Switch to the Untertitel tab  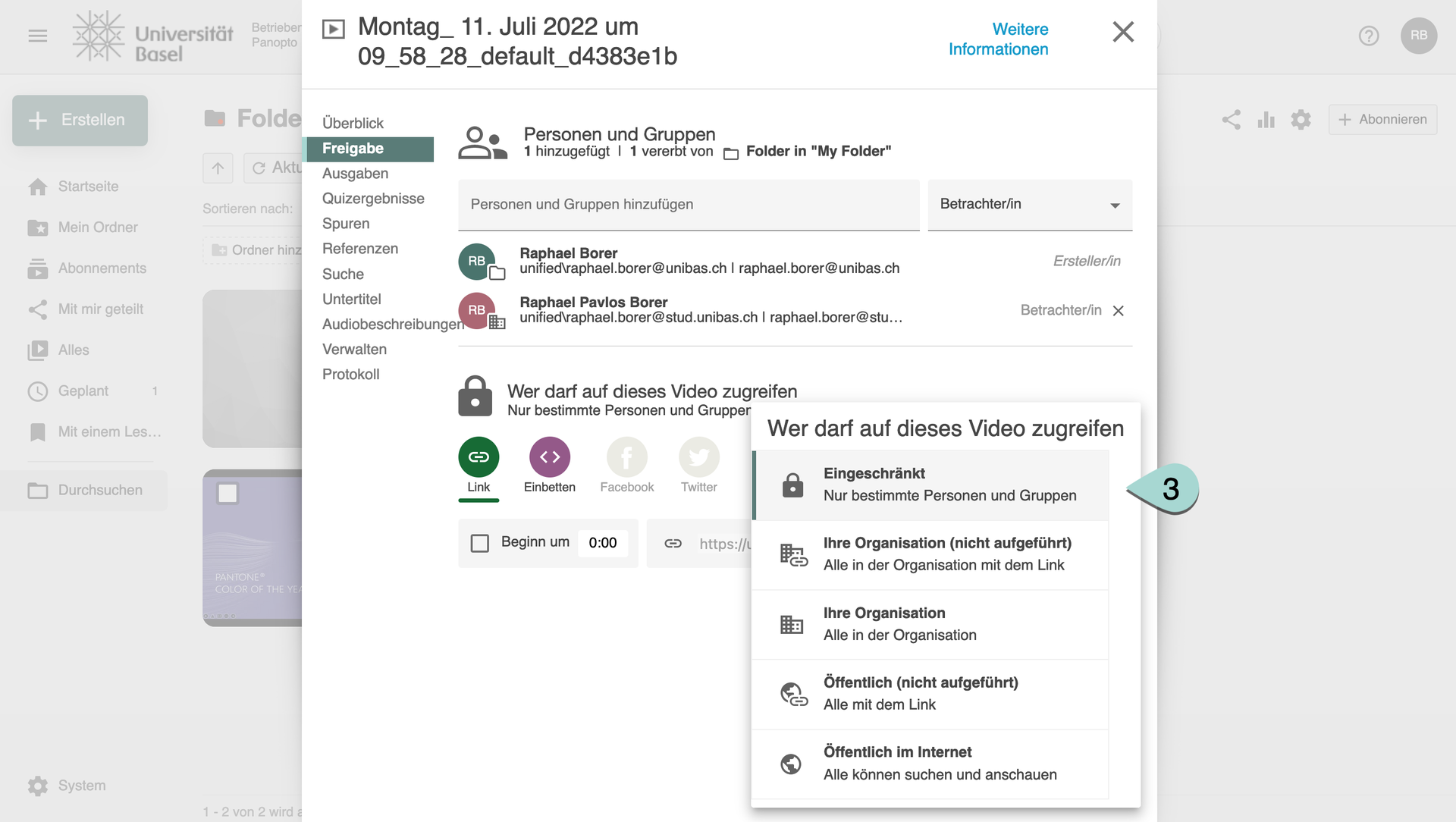click(x=351, y=299)
